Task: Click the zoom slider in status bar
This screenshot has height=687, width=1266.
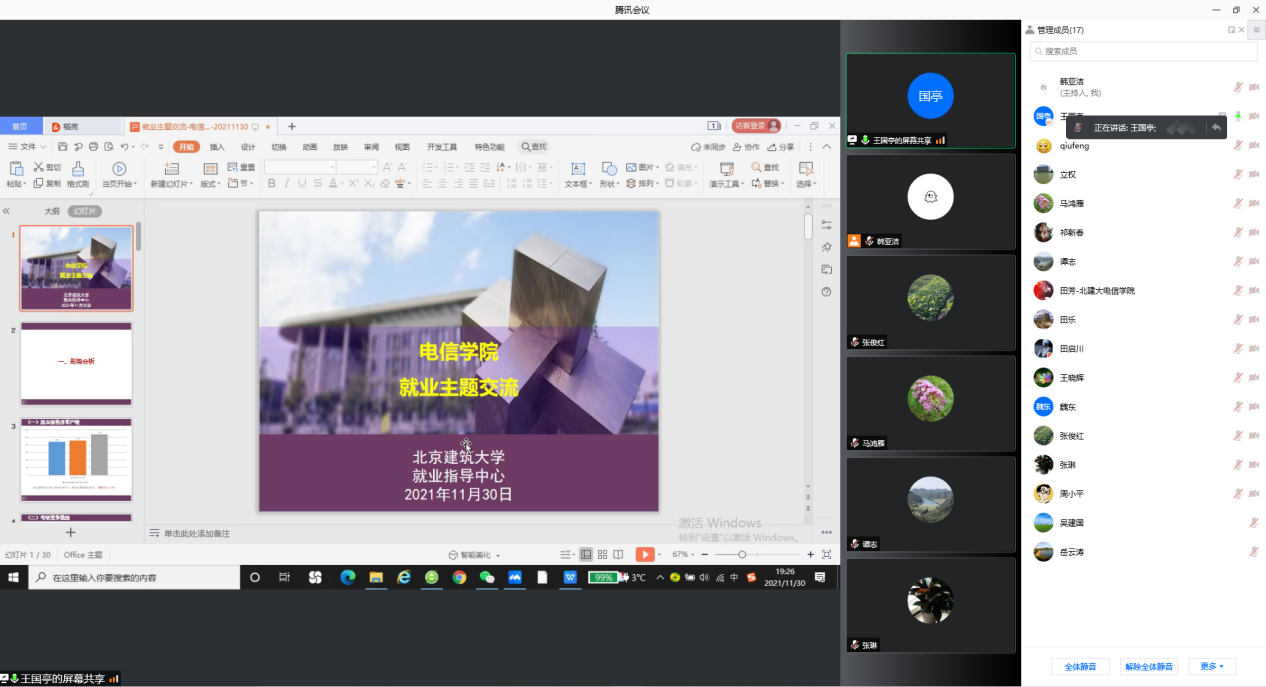Action: pyautogui.click(x=742, y=554)
